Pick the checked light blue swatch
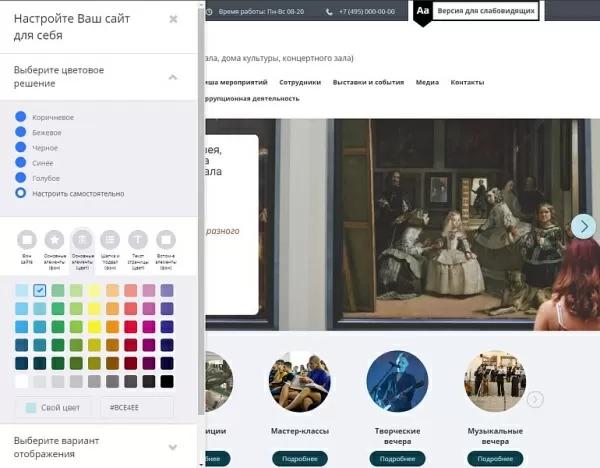 (x=40, y=290)
